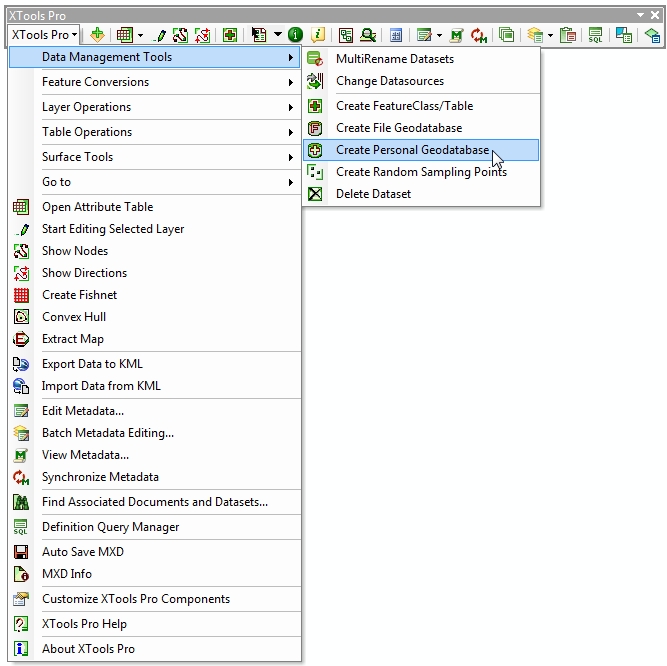This screenshot has height=666, width=667.
Task: Click the Show Nodes toolbar icon
Action: coord(180,35)
